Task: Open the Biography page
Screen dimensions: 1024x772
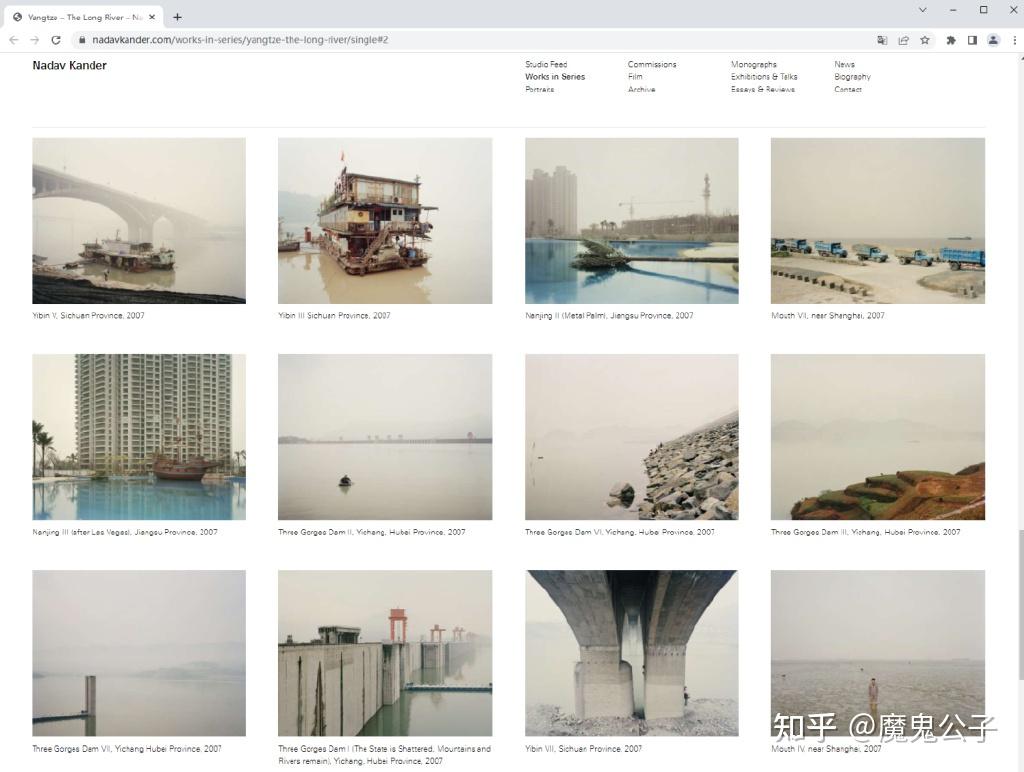Action: (852, 76)
